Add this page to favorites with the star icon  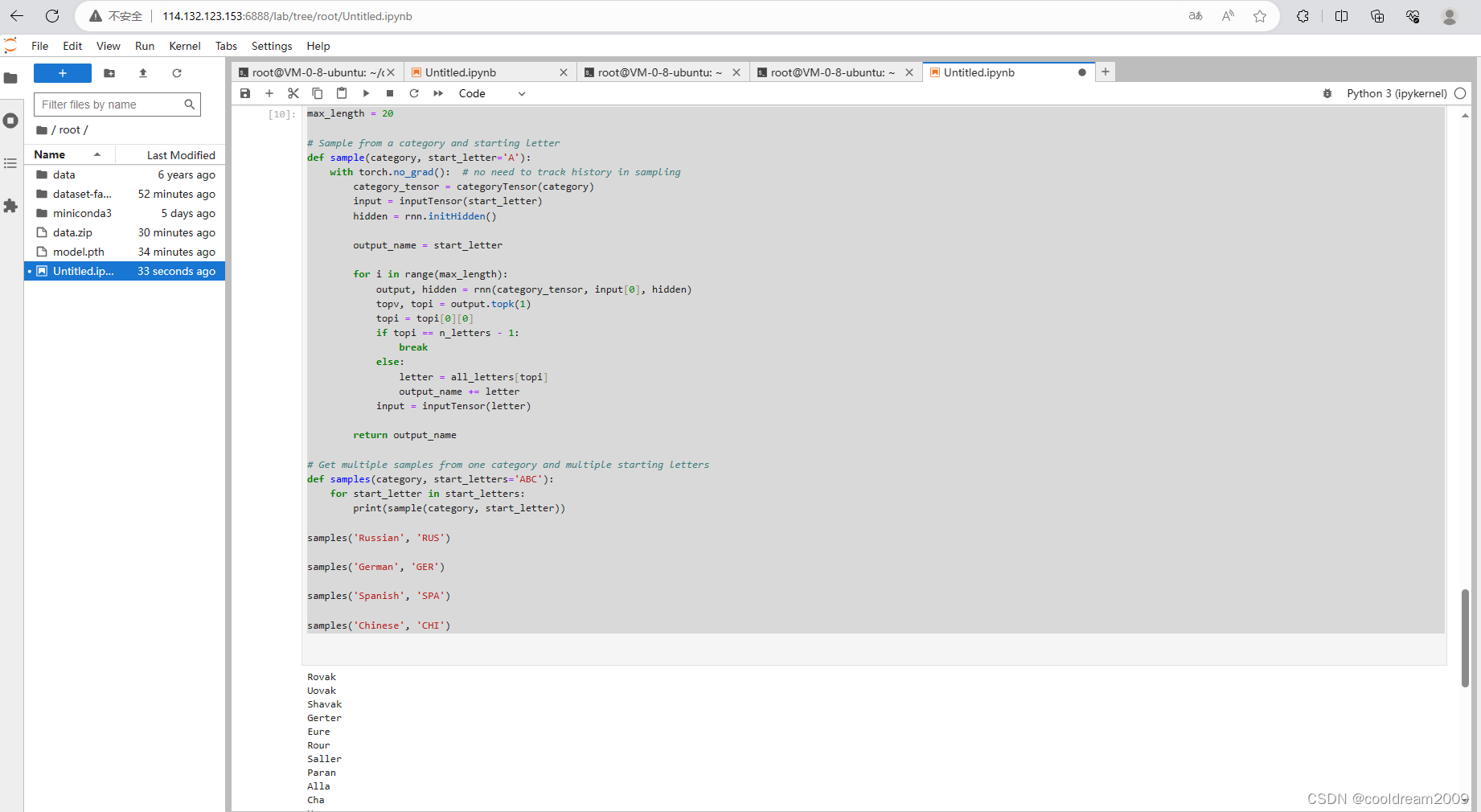coord(1260,16)
